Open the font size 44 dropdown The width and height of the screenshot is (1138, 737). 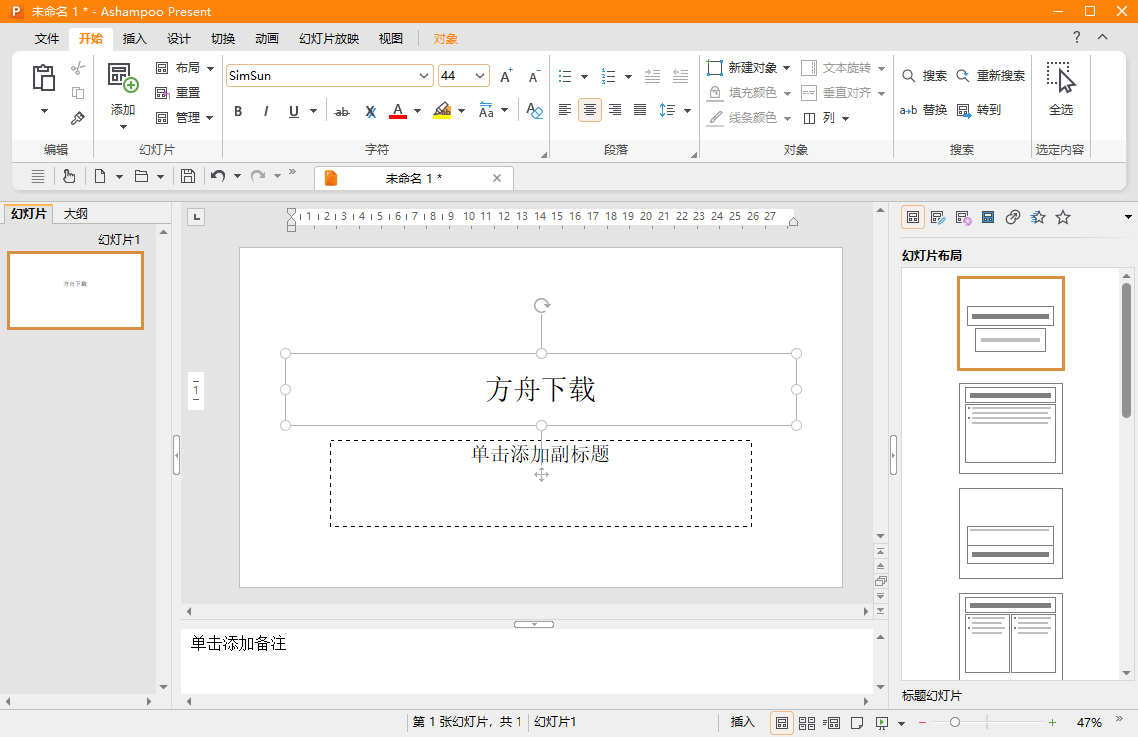click(480, 76)
